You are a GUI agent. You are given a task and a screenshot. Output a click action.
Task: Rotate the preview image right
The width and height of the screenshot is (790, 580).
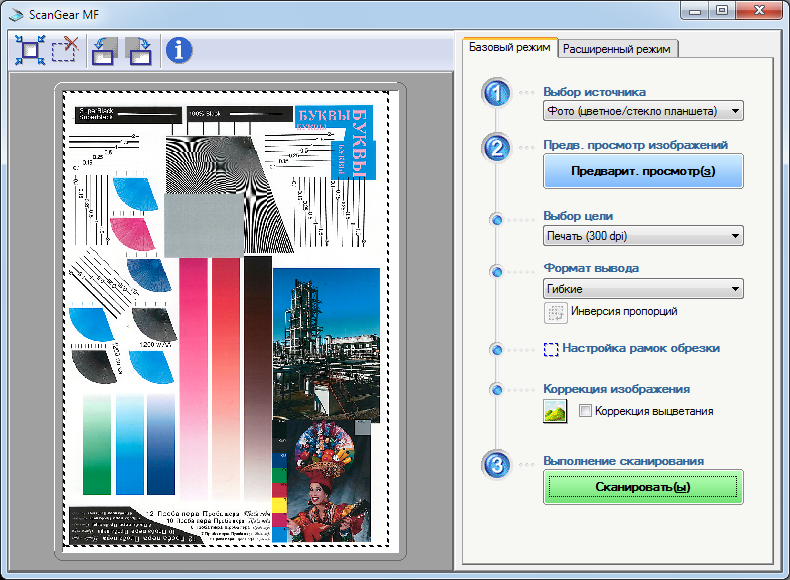coord(139,49)
